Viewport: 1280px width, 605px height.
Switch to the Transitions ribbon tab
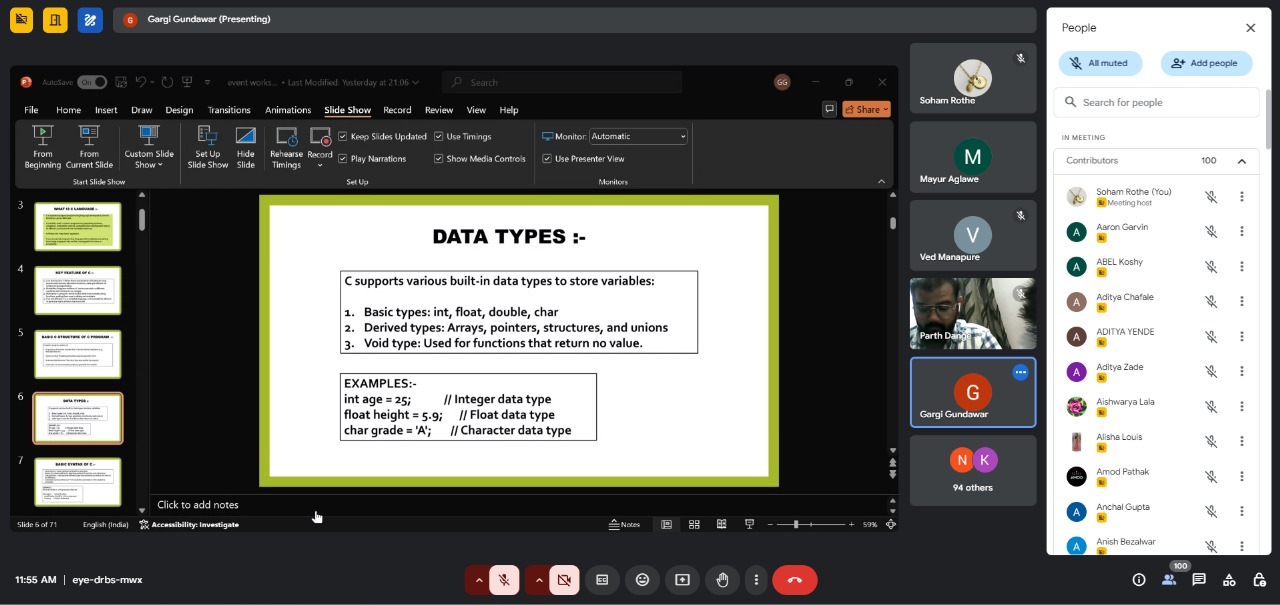pos(229,110)
